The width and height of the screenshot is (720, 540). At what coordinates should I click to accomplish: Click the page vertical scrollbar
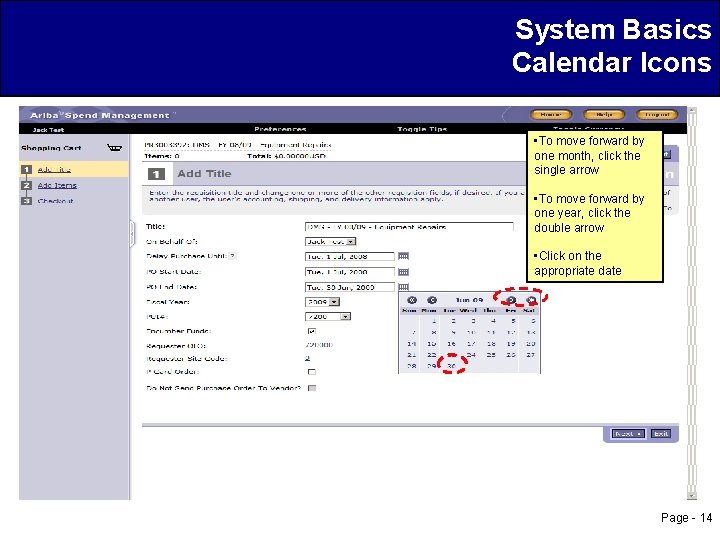pos(692,303)
